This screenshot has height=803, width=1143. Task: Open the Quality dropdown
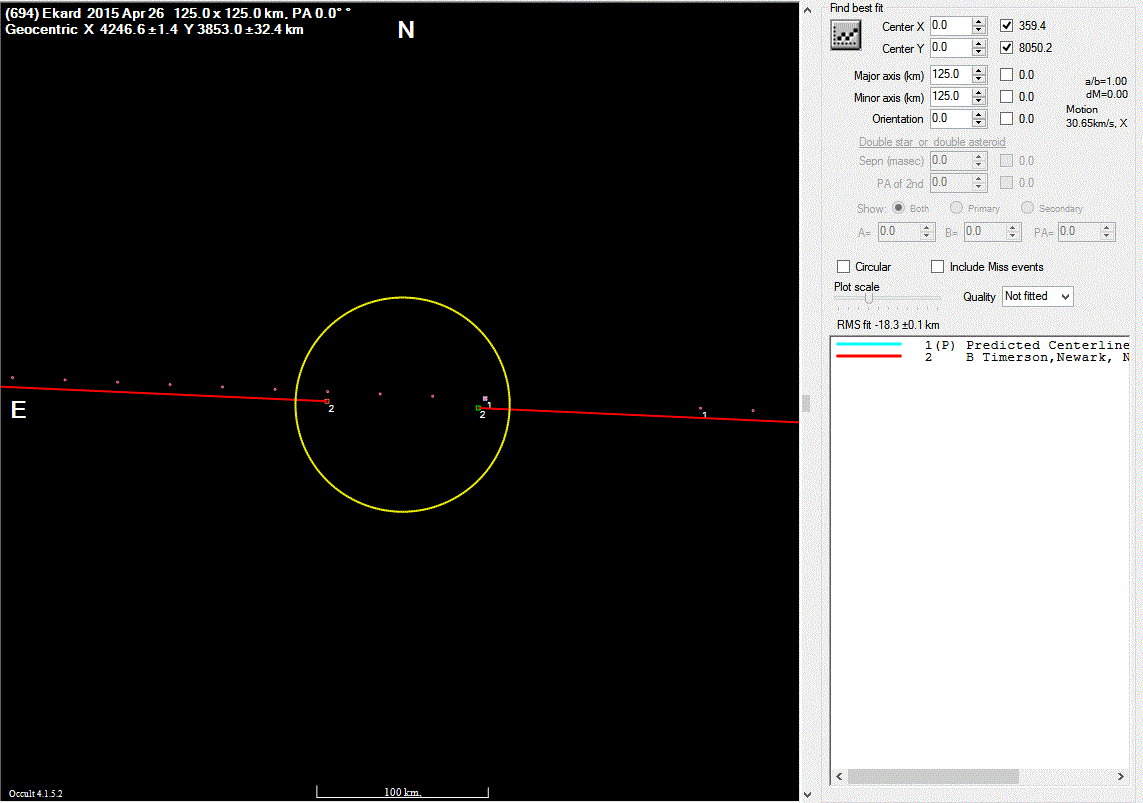(x=1037, y=297)
